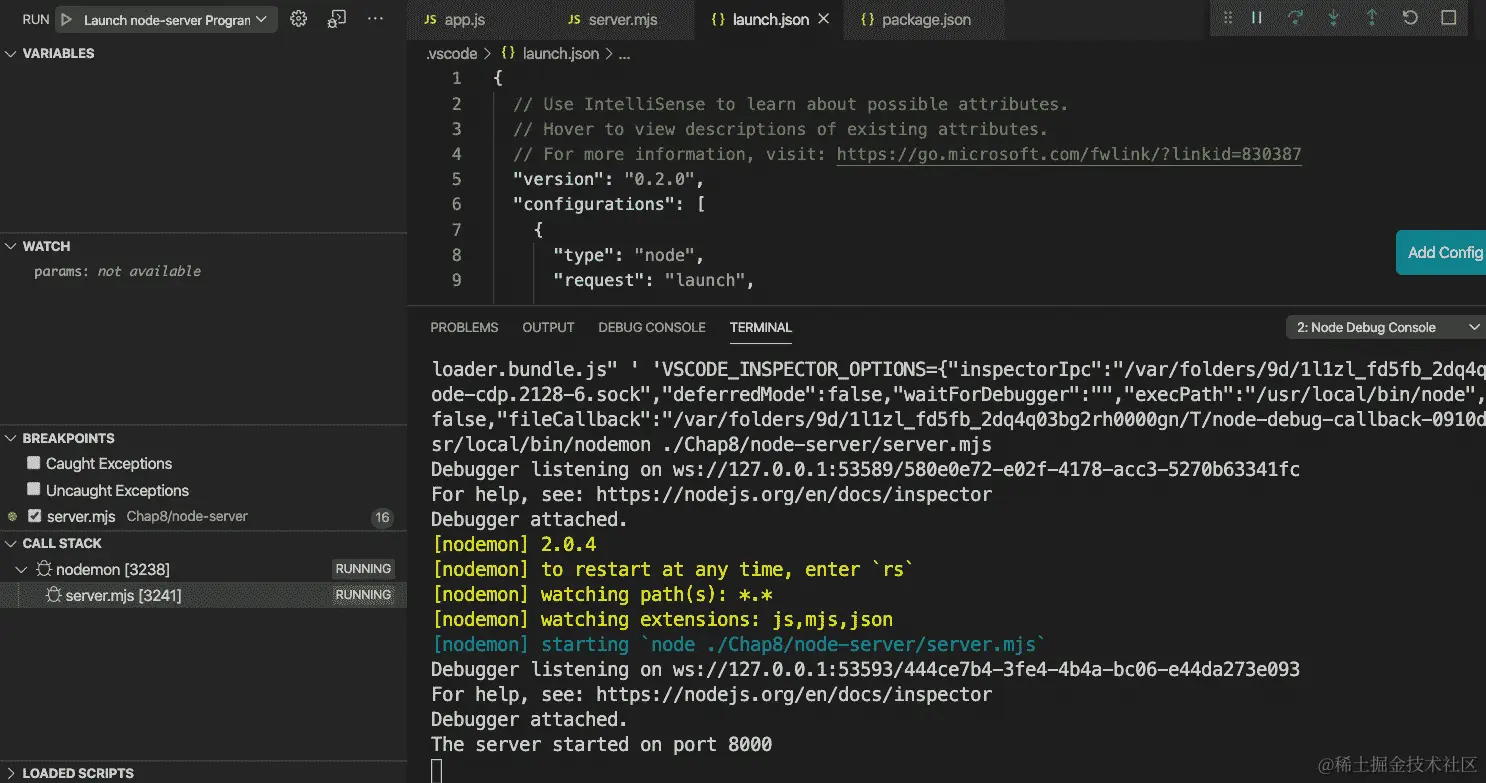Open launch.json via the gear icon

coord(297,18)
